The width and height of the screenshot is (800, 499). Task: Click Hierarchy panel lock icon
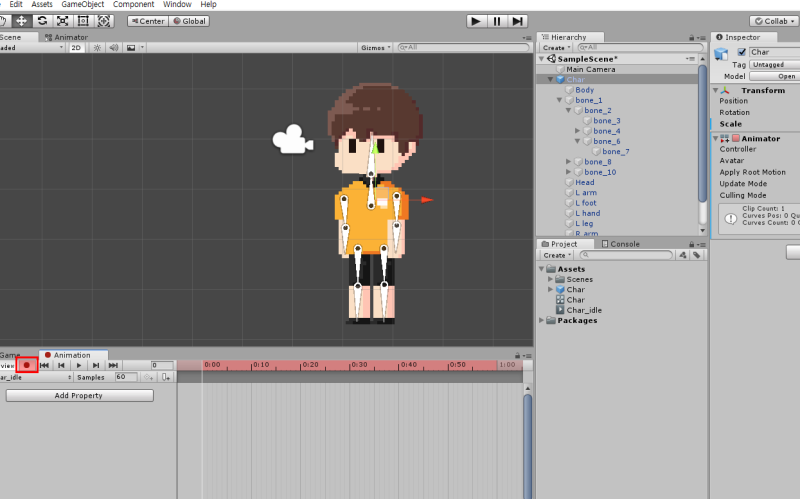tap(691, 38)
